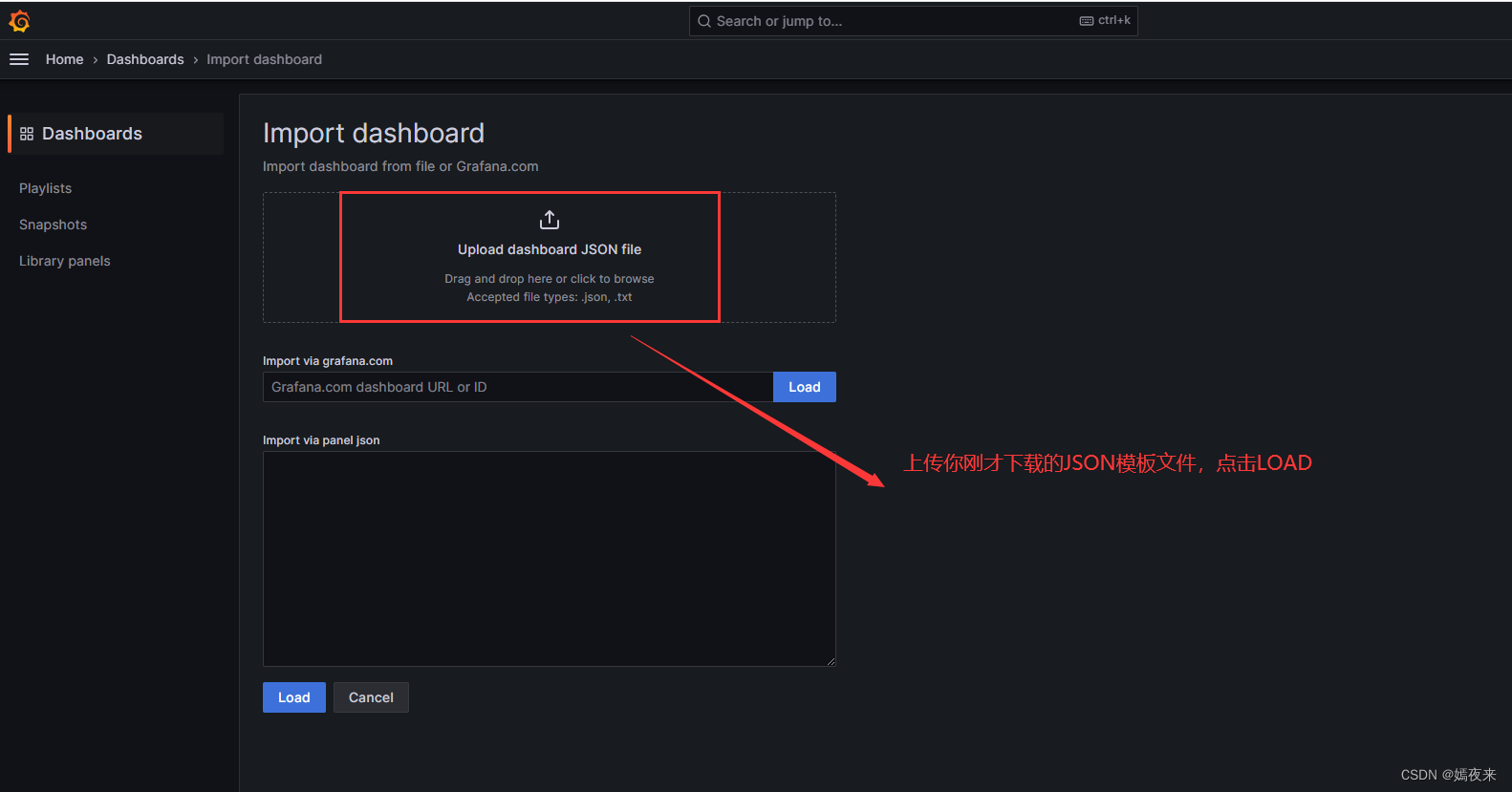Focus the Search or jump to field
Viewport: 1512px width, 792px height.
tap(913, 21)
